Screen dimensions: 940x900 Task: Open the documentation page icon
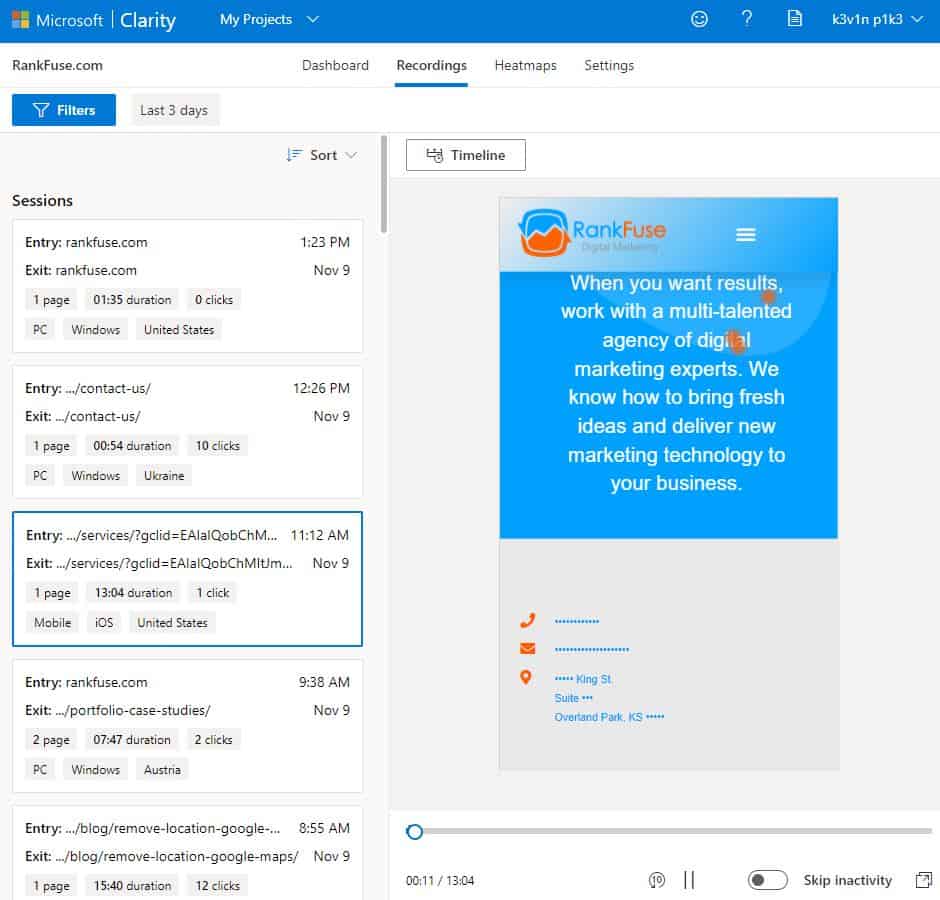click(x=794, y=19)
